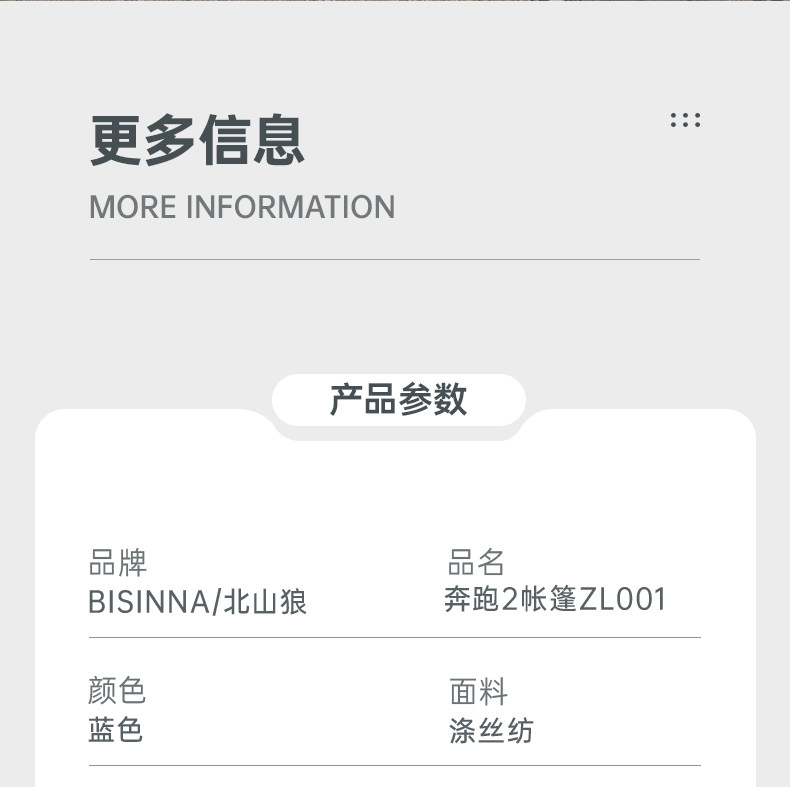Click the 品牌 field label
This screenshot has width=790, height=787.
click(118, 563)
